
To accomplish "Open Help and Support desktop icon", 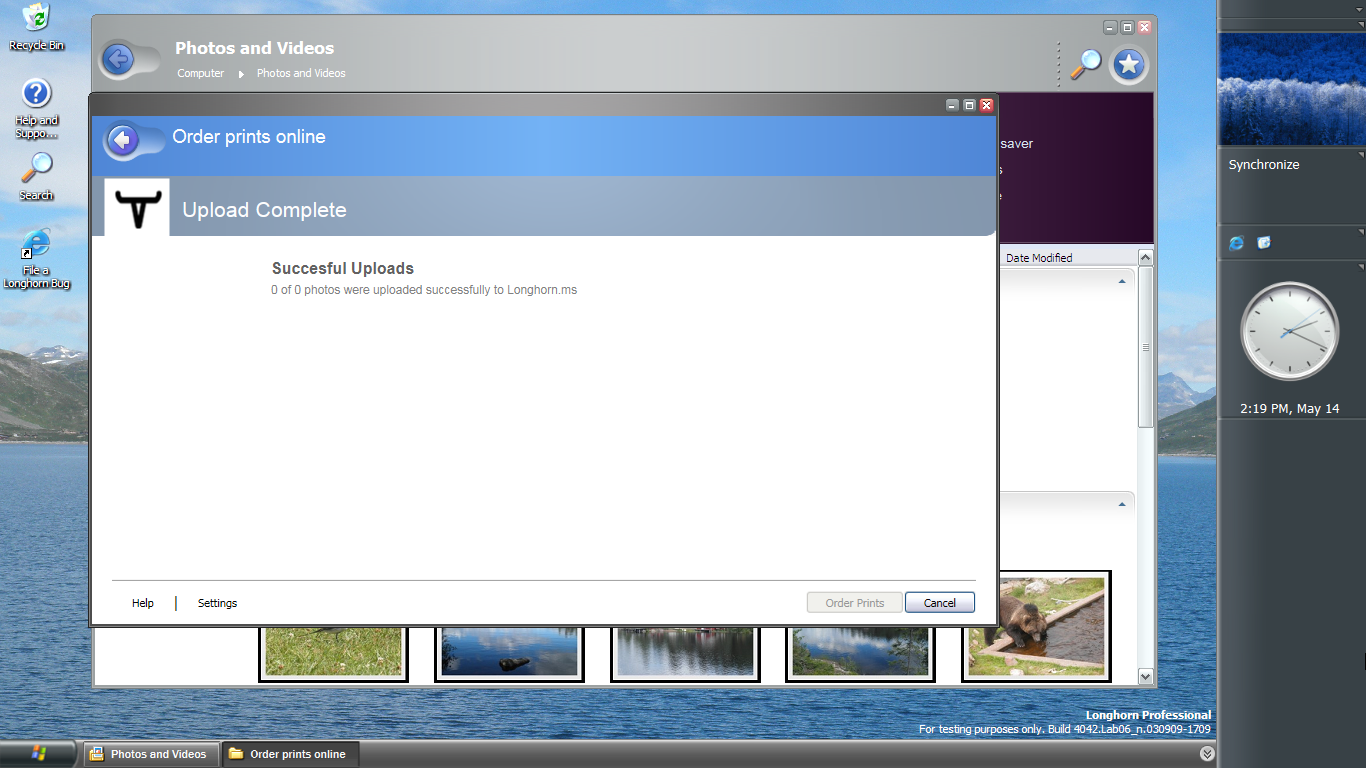I will (x=36, y=109).
